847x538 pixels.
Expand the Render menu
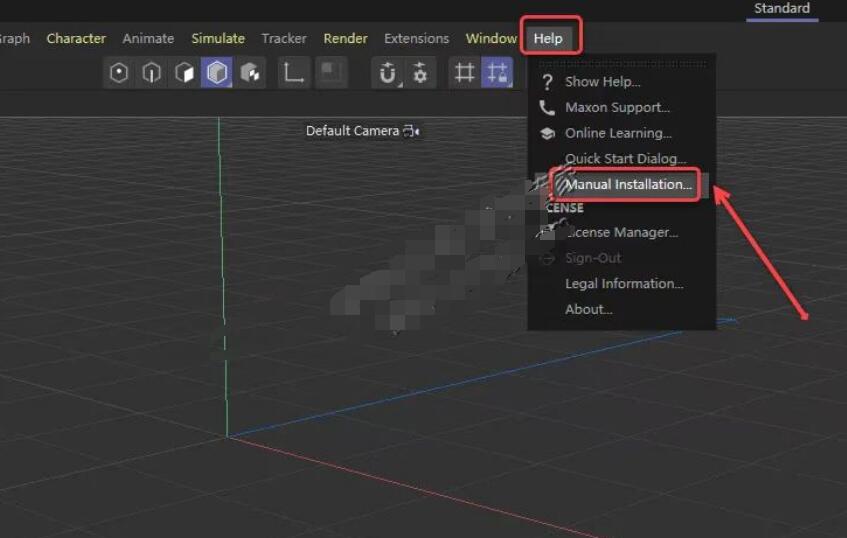tap(345, 38)
